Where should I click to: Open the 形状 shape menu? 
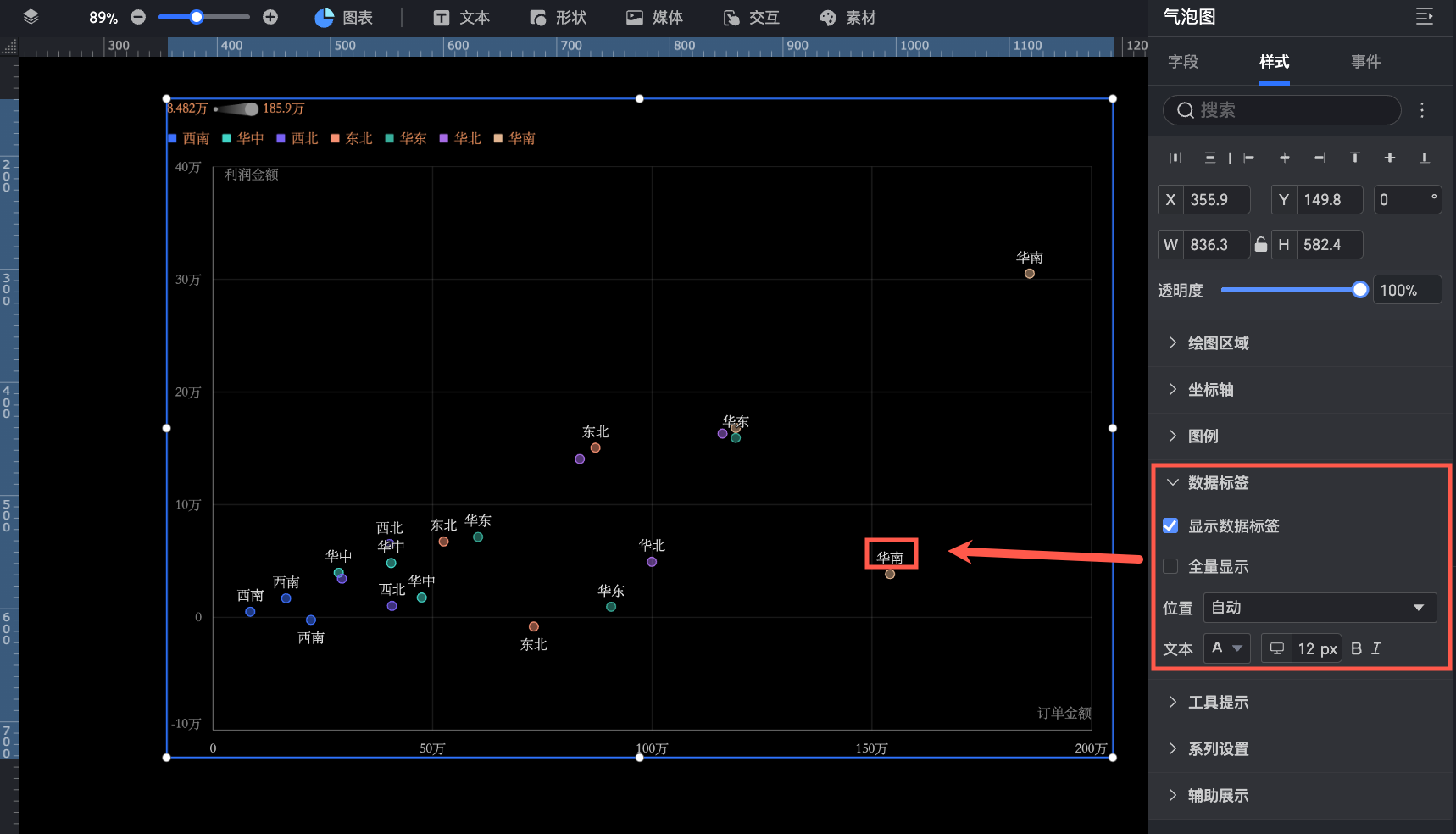pos(559,18)
